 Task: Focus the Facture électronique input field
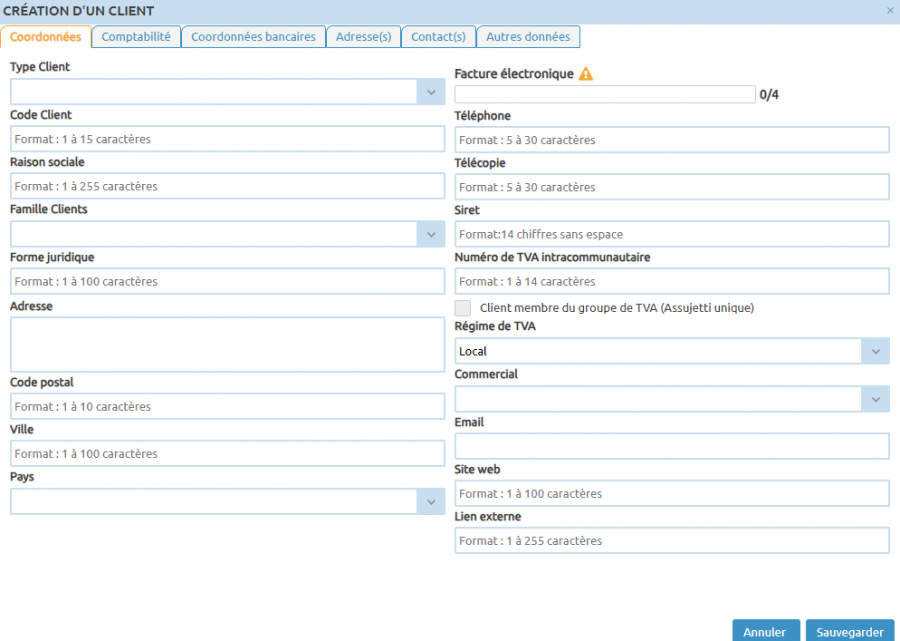point(605,94)
